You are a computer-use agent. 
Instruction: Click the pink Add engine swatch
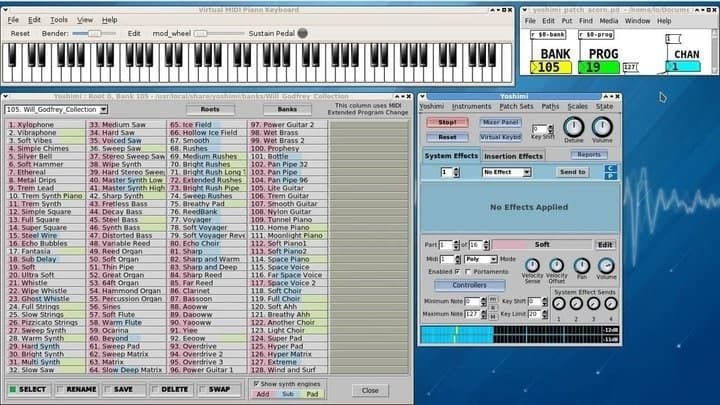coord(262,394)
